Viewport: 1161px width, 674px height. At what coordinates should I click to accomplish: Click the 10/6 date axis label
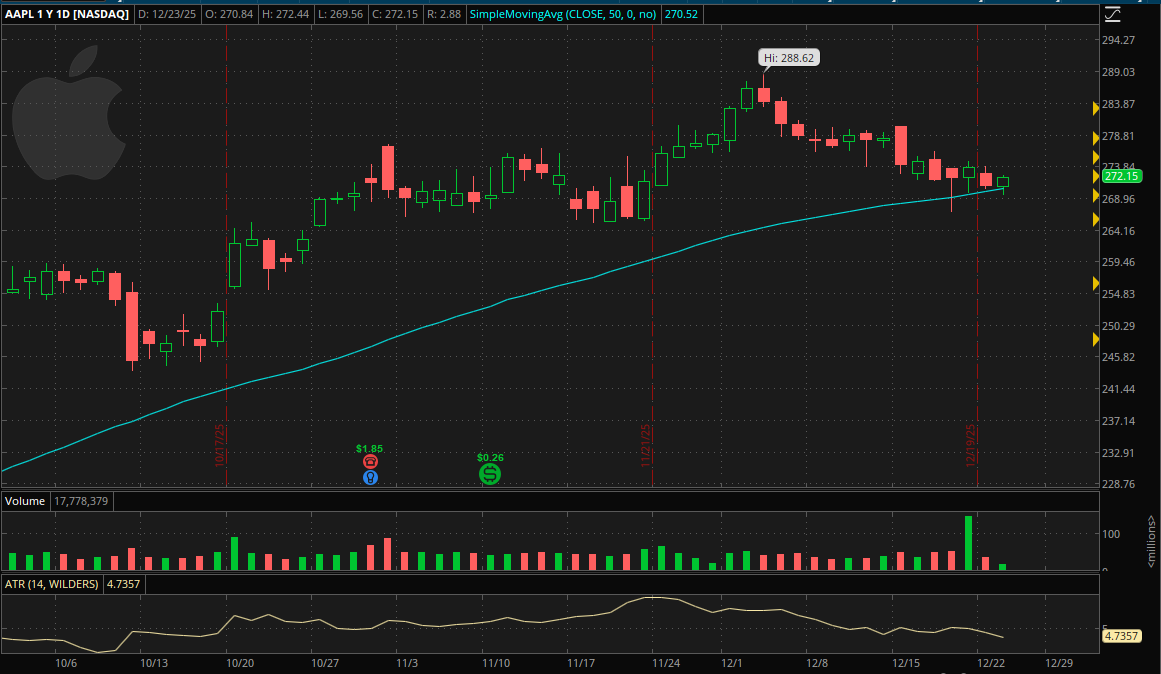[x=66, y=663]
